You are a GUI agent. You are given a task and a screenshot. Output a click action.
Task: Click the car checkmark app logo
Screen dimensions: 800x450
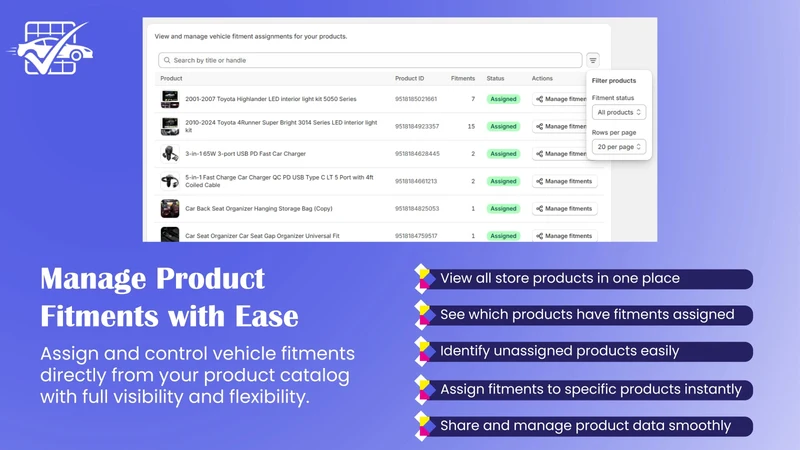[x=50, y=48]
